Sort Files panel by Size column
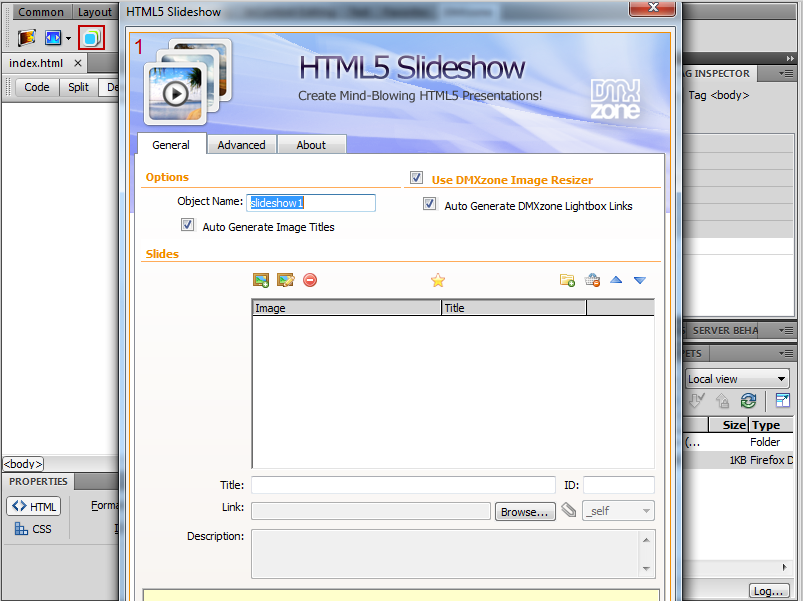Image resolution: width=803 pixels, height=601 pixels. [x=728, y=425]
